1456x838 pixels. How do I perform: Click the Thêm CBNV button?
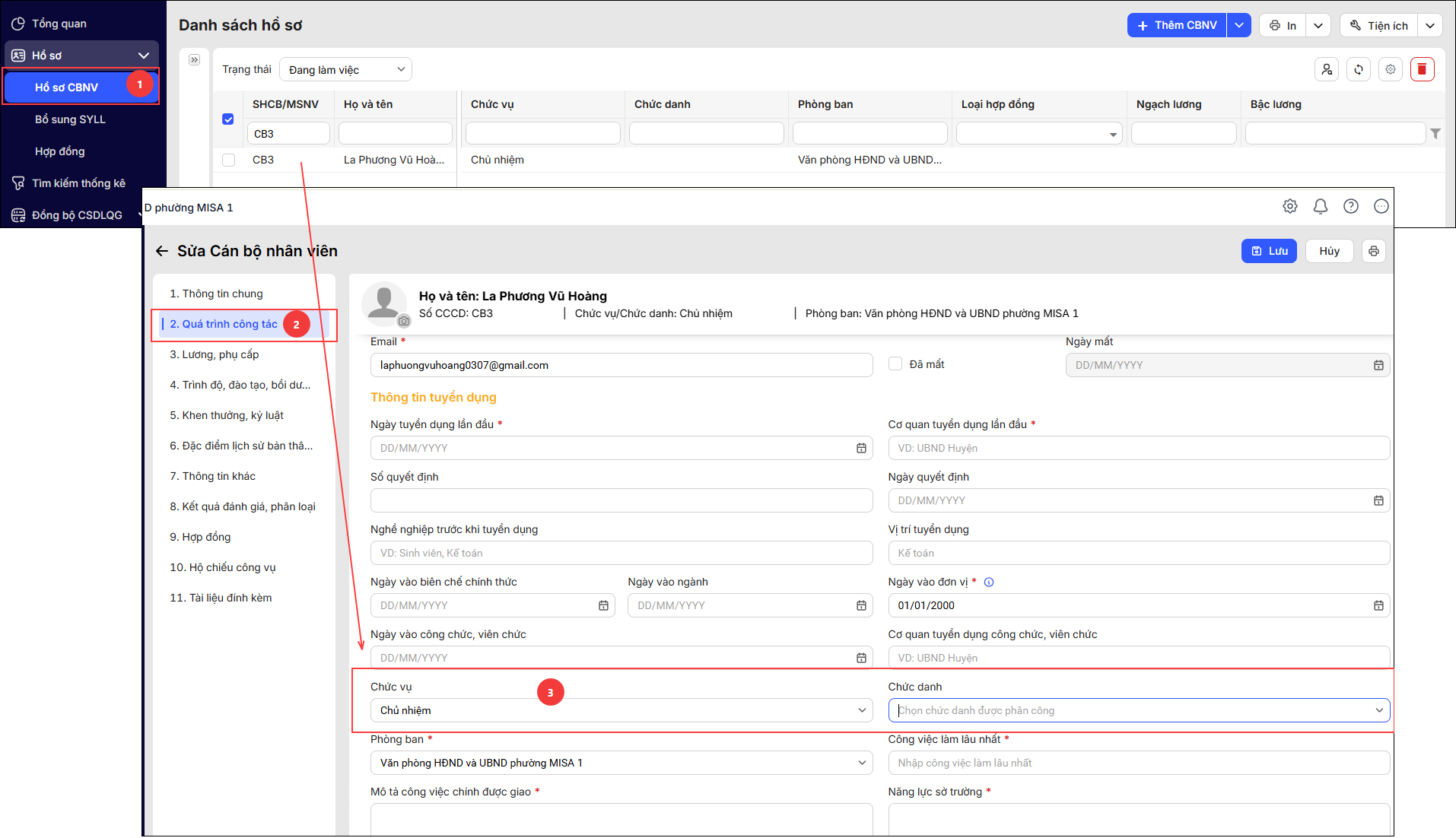pyautogui.click(x=1177, y=25)
